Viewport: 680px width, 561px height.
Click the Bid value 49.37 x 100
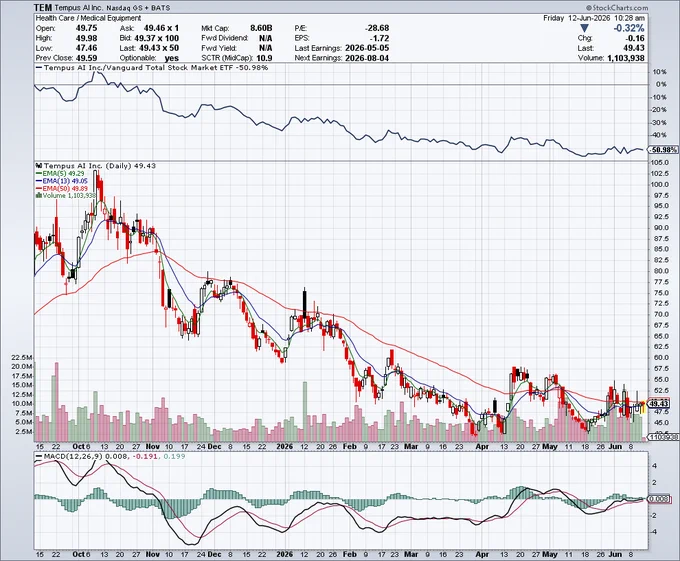pyautogui.click(x=155, y=38)
